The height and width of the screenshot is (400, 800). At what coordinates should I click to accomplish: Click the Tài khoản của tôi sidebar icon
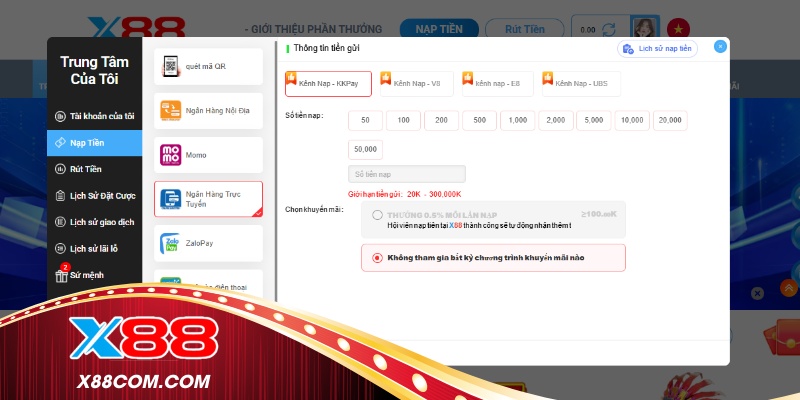point(60,116)
